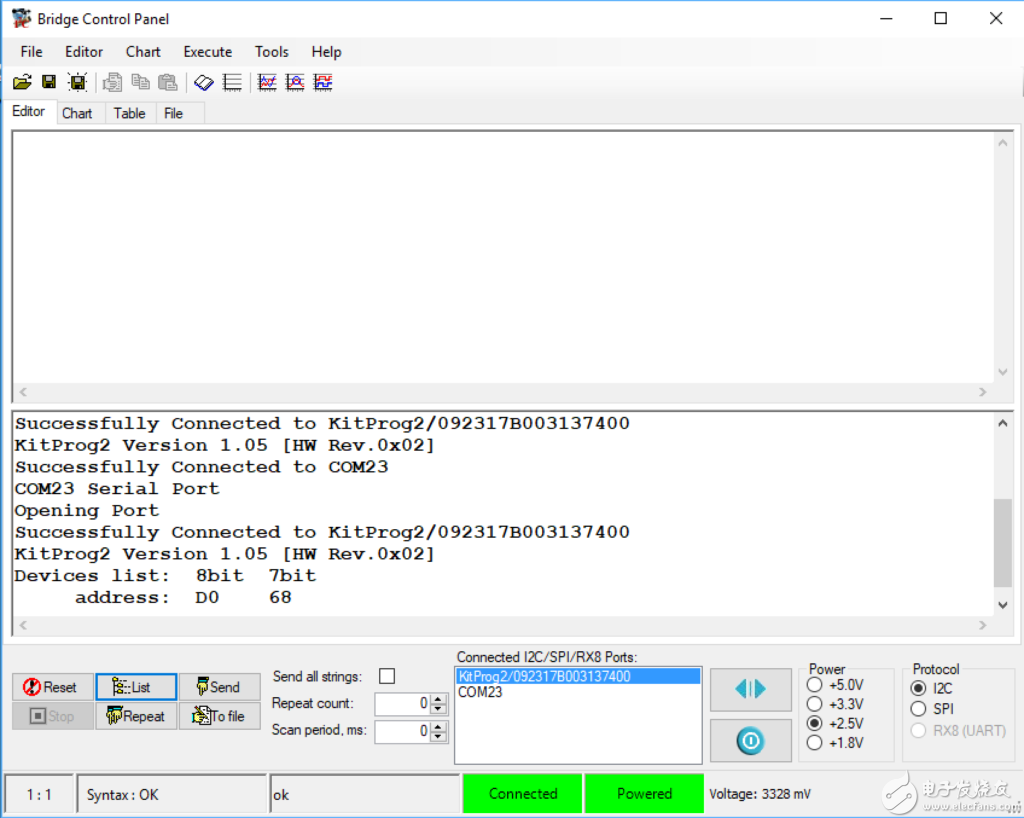Click the COM23 Serial Port log line
Viewport: 1024px width, 818px height.
tap(117, 489)
